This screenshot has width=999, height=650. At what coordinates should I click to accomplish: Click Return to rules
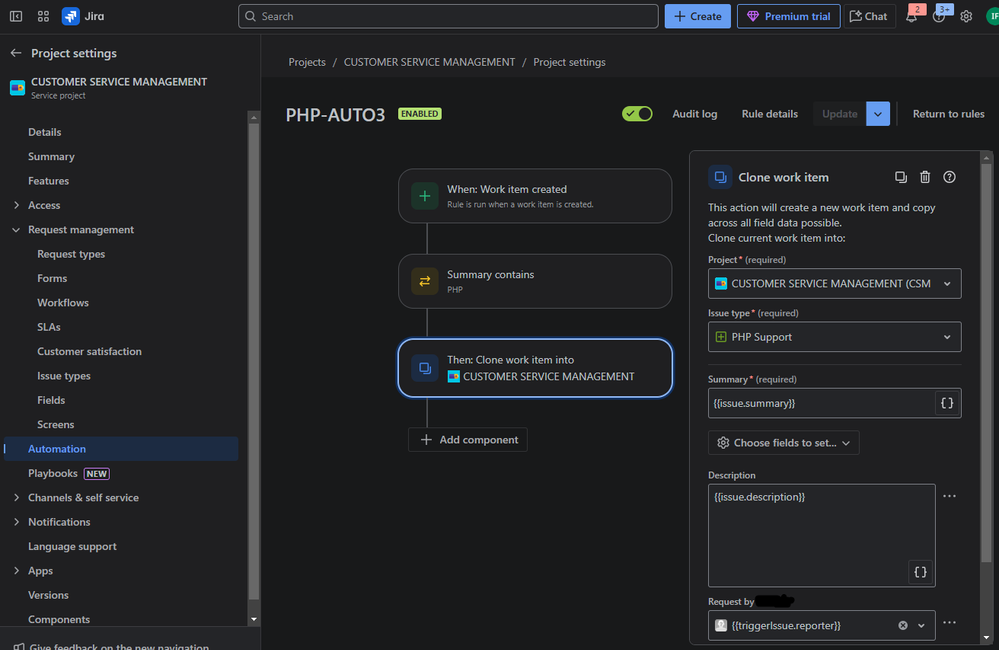(x=948, y=114)
